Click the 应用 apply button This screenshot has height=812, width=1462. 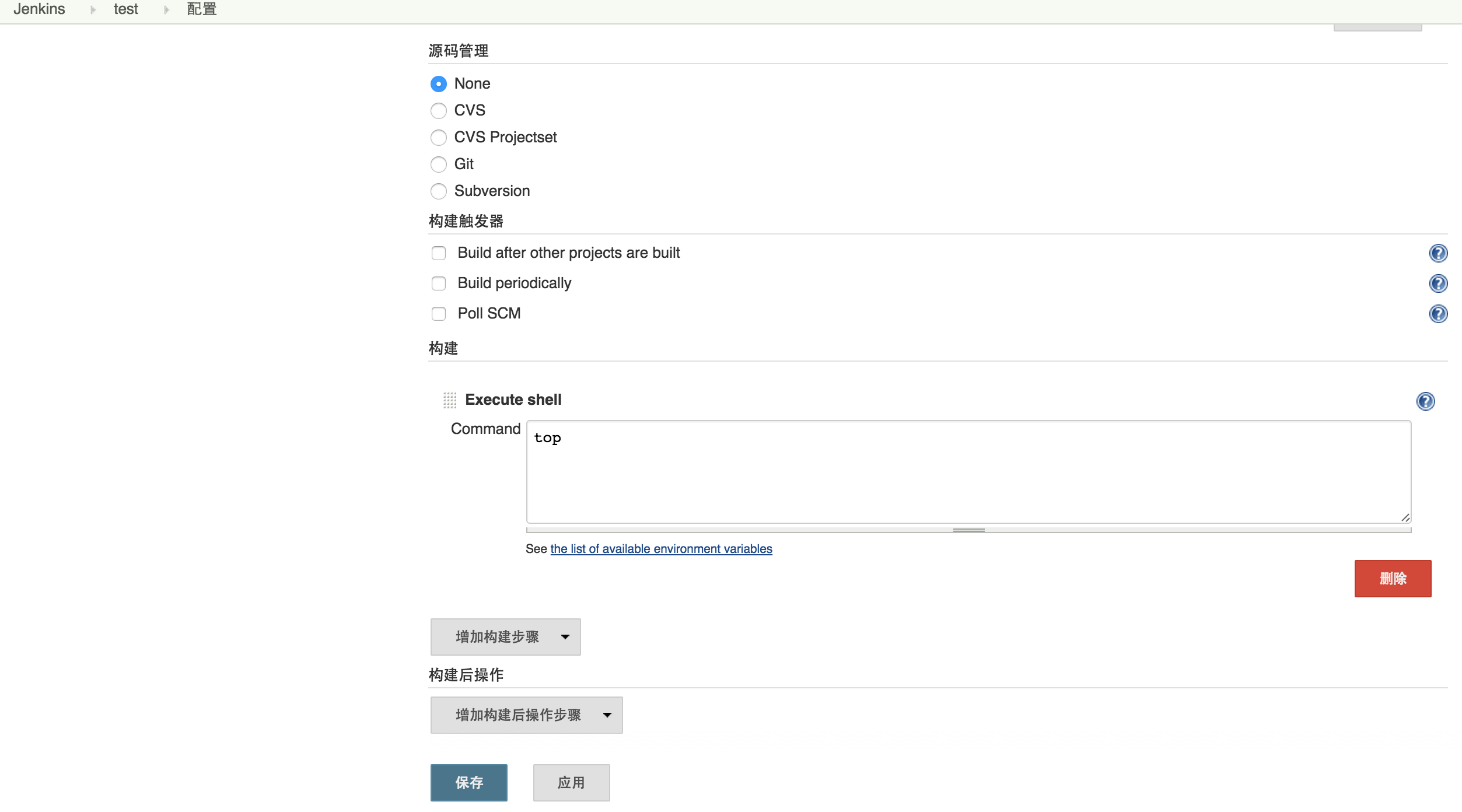pos(572,783)
